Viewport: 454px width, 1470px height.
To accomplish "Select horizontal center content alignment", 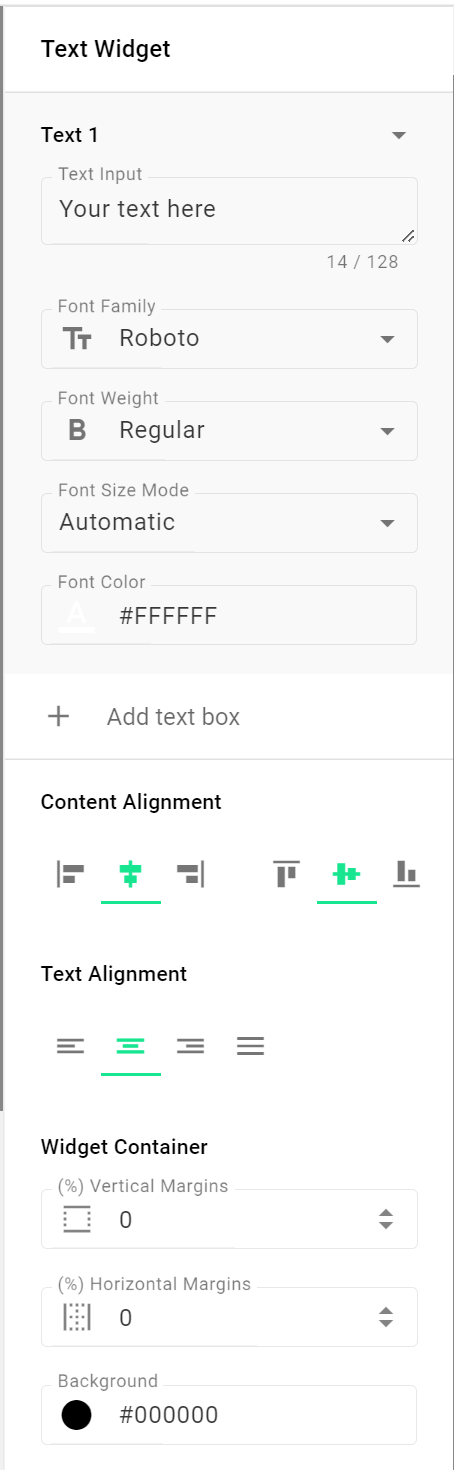I will 131,874.
